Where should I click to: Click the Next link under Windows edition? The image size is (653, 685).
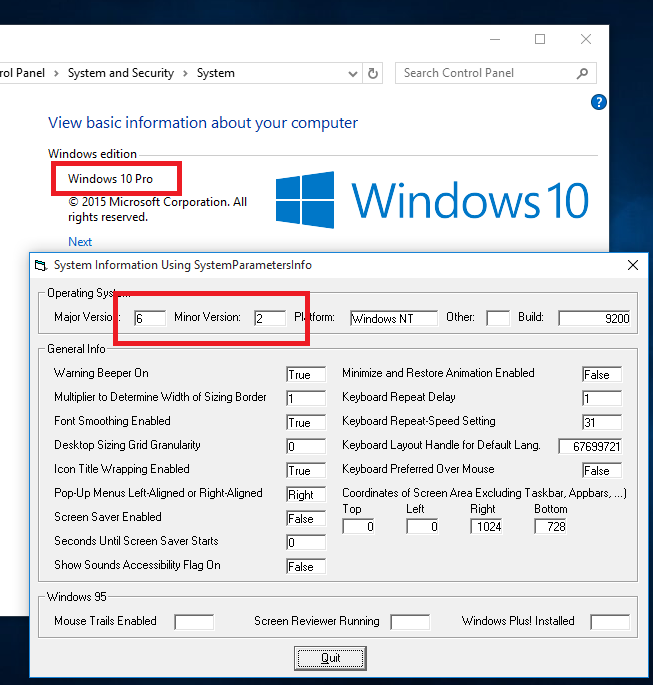80,242
